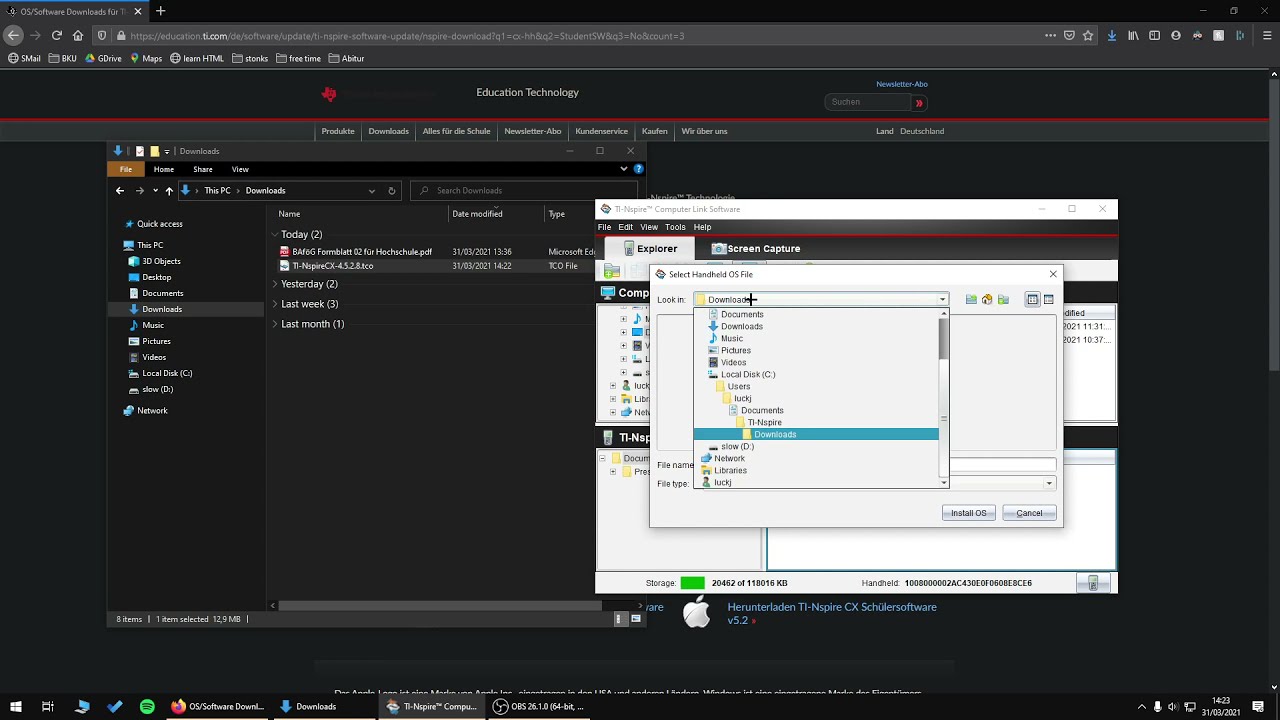Cancel the Select Handheld OS File dialog
Image resolution: width=1280 pixels, height=720 pixels.
[1029, 513]
